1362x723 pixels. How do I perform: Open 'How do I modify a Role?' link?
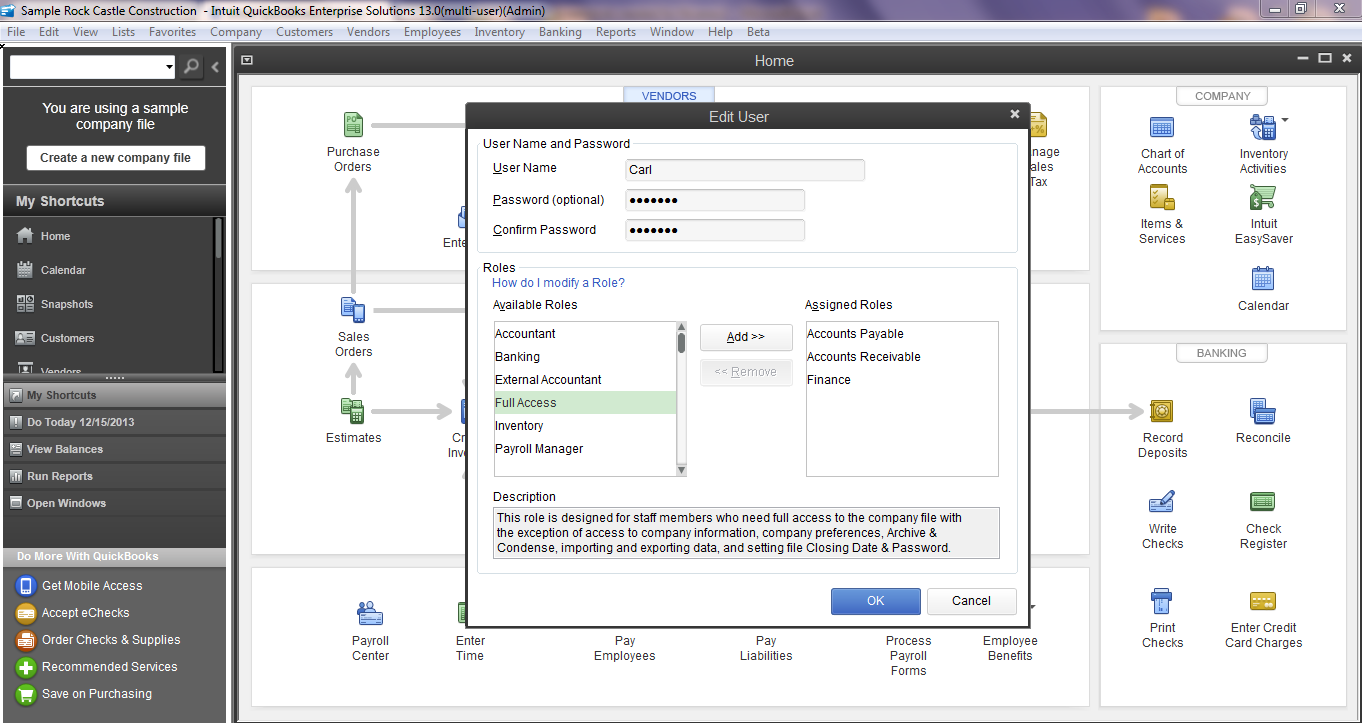558,283
